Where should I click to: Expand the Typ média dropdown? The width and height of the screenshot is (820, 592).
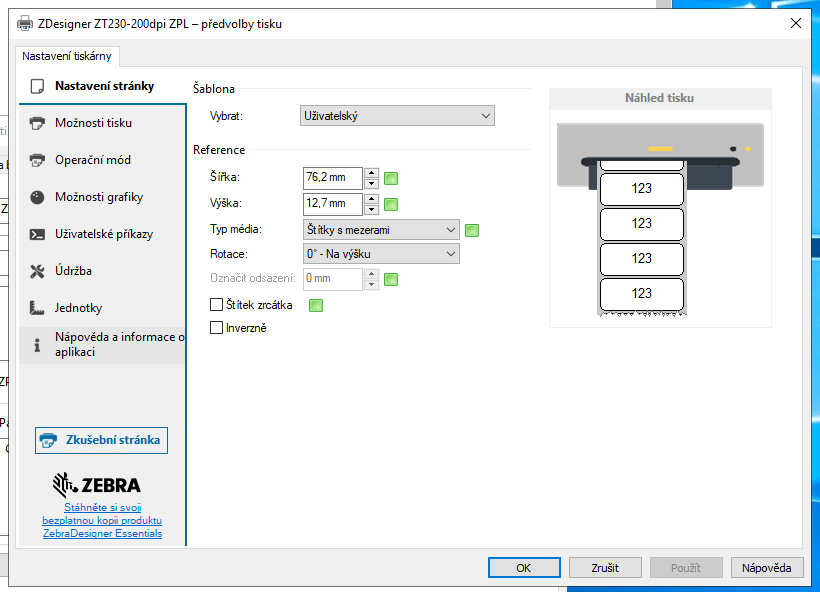[x=380, y=230]
